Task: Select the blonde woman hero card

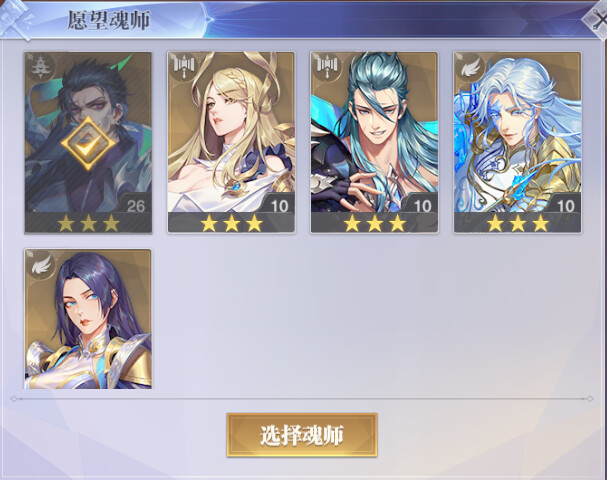Action: pos(231,142)
